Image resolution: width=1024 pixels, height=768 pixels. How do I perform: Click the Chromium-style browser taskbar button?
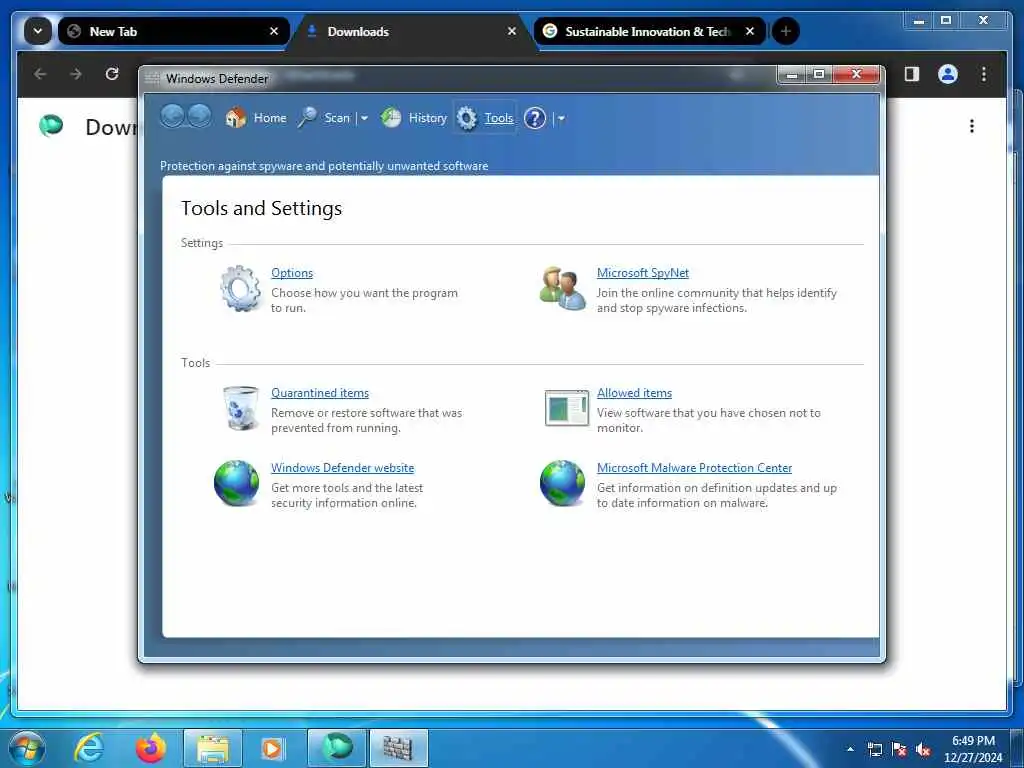(336, 748)
